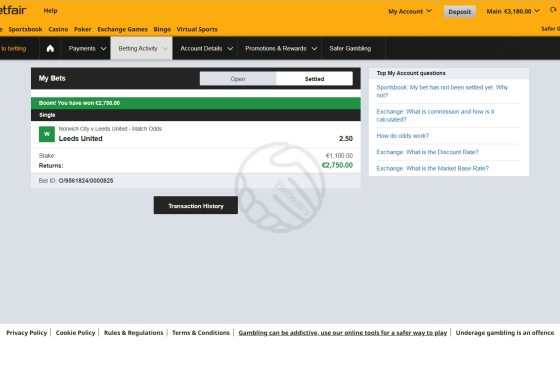Expand the Main balance €3,180.00 dropdown
Screen dimensions: 560x375
point(513,11)
